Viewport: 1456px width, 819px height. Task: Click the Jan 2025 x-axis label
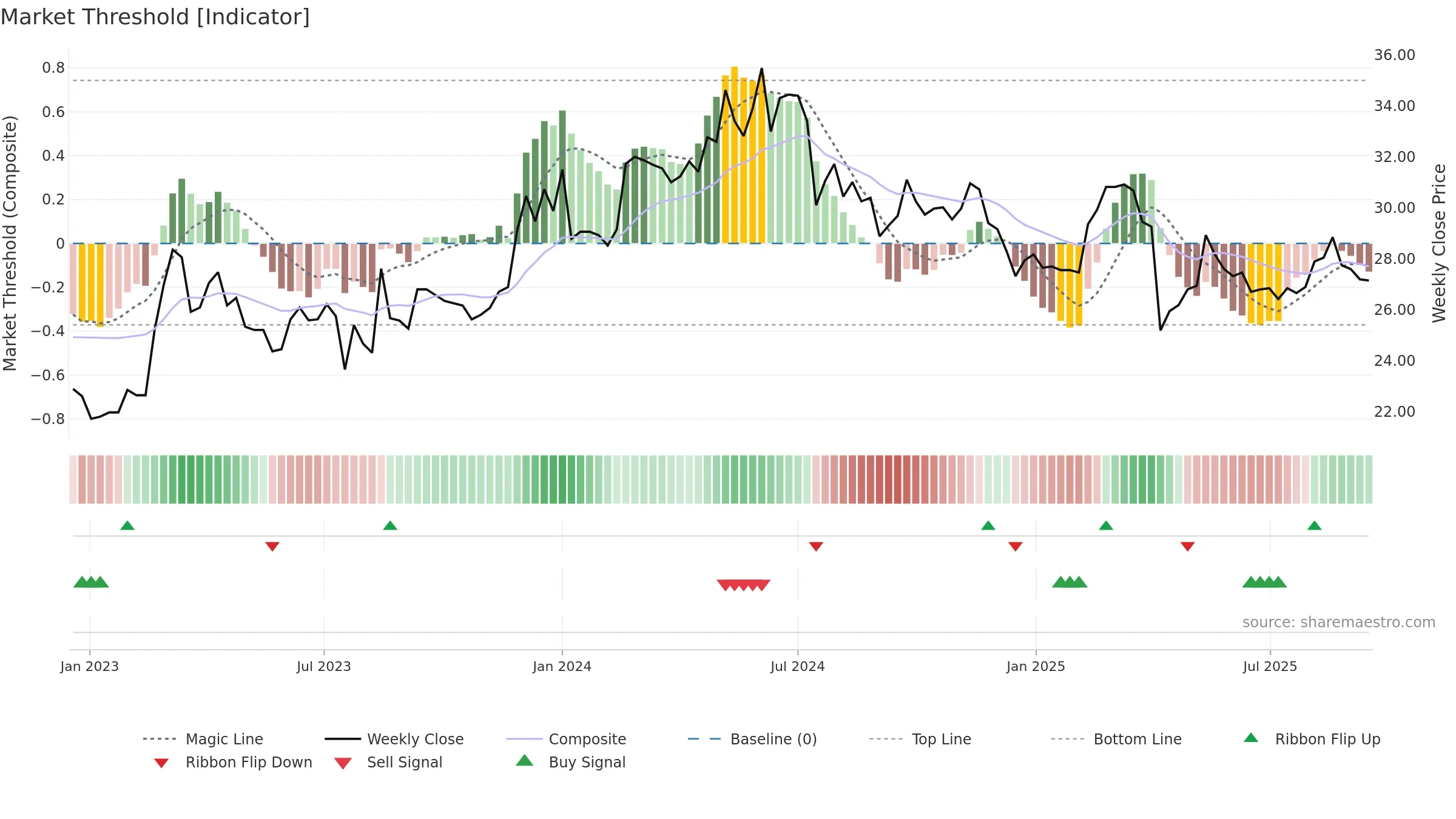pos(1036,667)
